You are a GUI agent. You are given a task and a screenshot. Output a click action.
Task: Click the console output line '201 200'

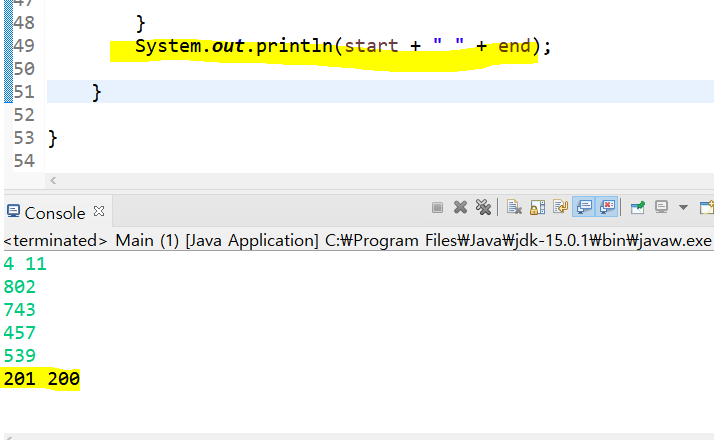(41, 379)
